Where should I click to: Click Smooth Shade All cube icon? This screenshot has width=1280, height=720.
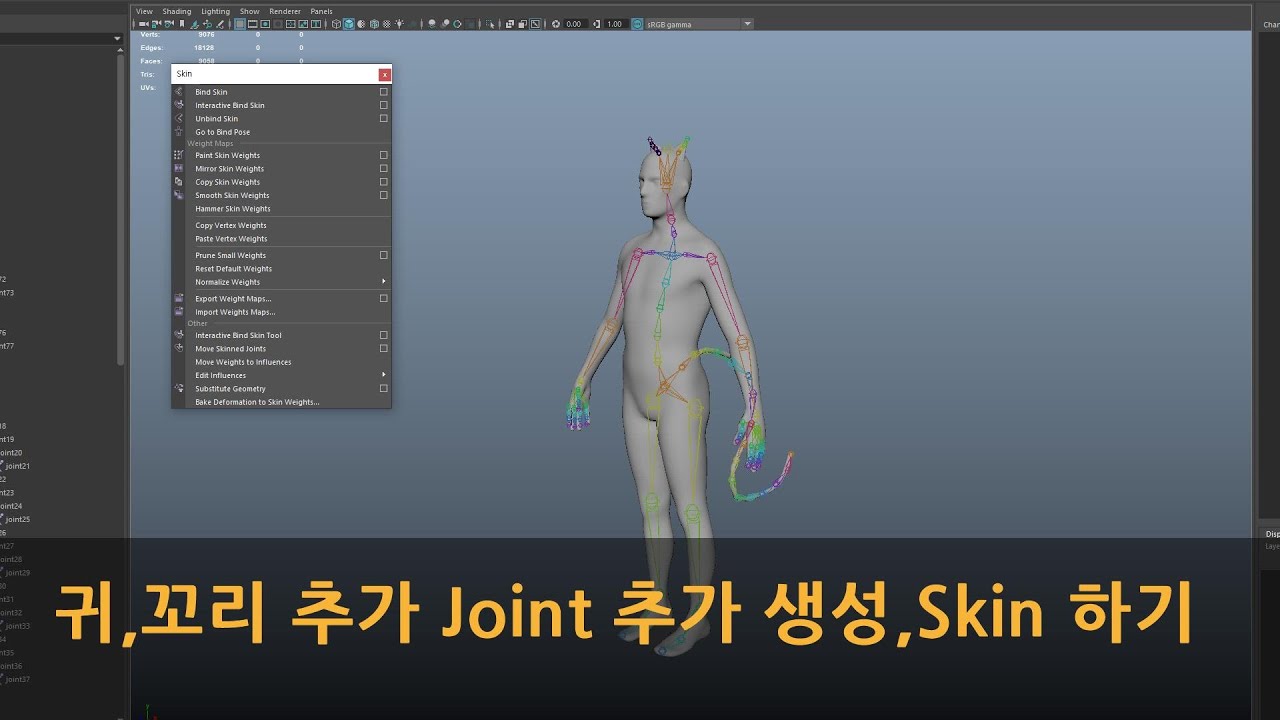pyautogui.click(x=349, y=24)
